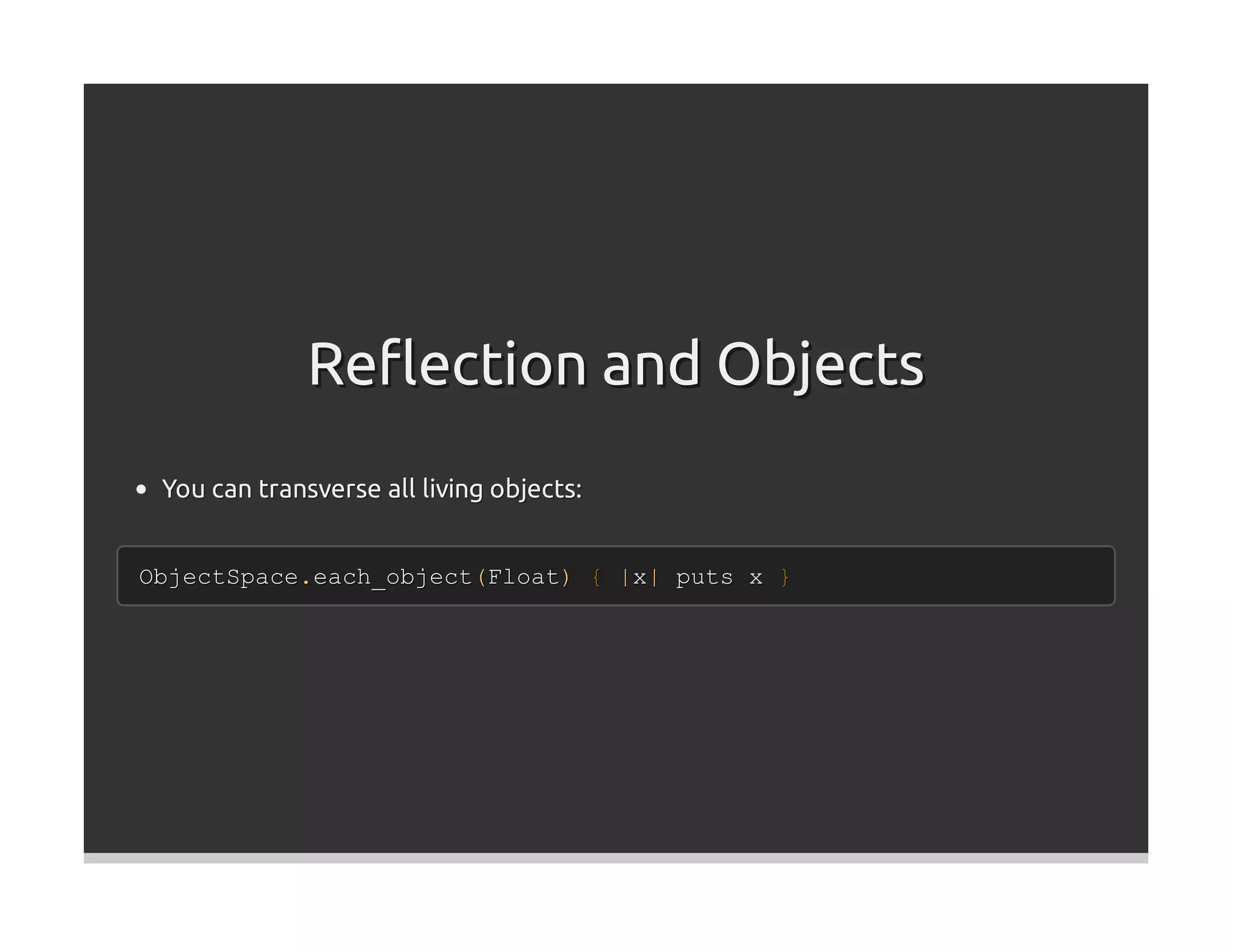Click the word "transverse" in the bullet text
Viewport: 1233px width, 952px height.
(319, 489)
